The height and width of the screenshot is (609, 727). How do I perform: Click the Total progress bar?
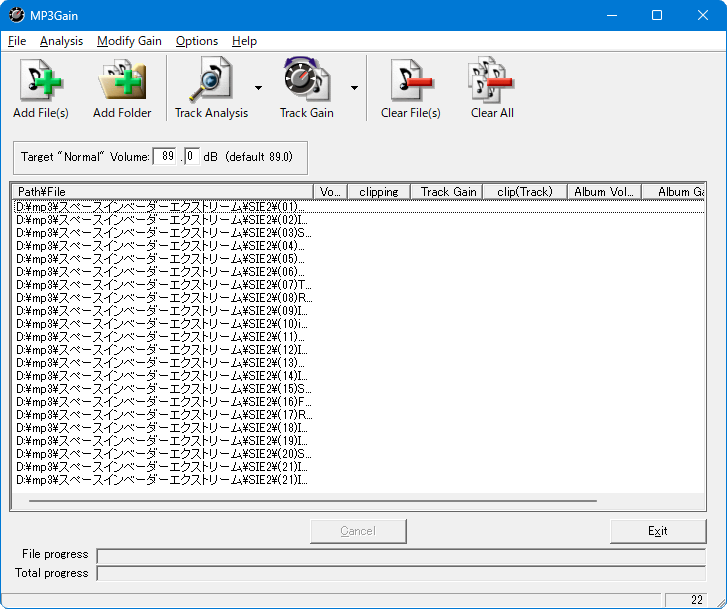click(x=401, y=573)
